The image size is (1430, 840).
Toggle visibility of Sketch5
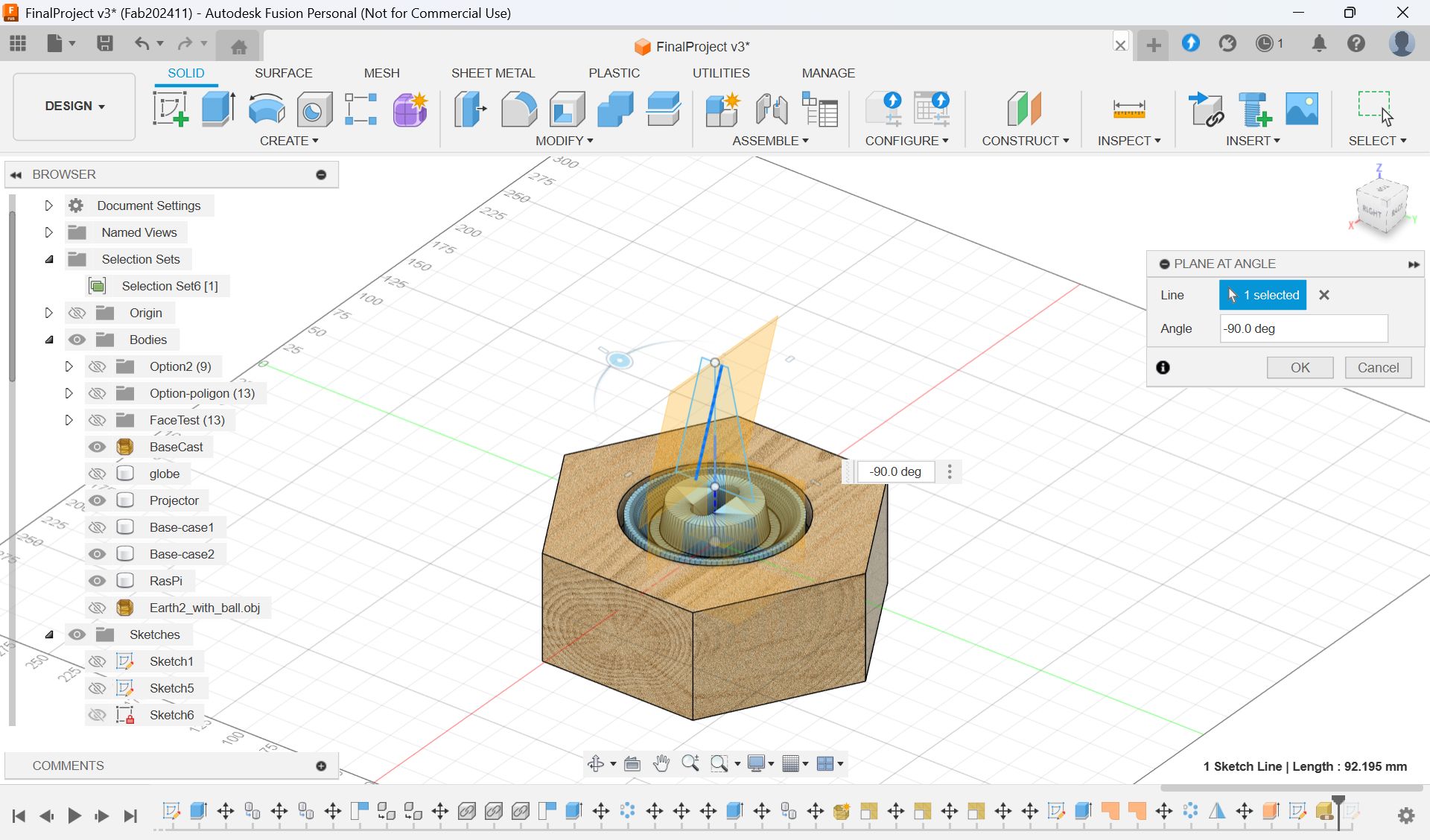[97, 688]
